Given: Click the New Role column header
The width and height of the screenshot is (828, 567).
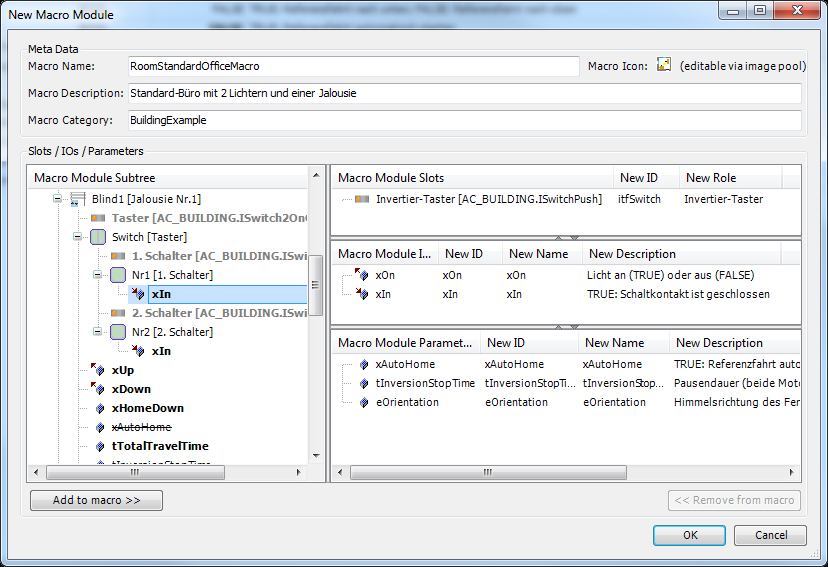Looking at the screenshot, I should click(x=711, y=178).
